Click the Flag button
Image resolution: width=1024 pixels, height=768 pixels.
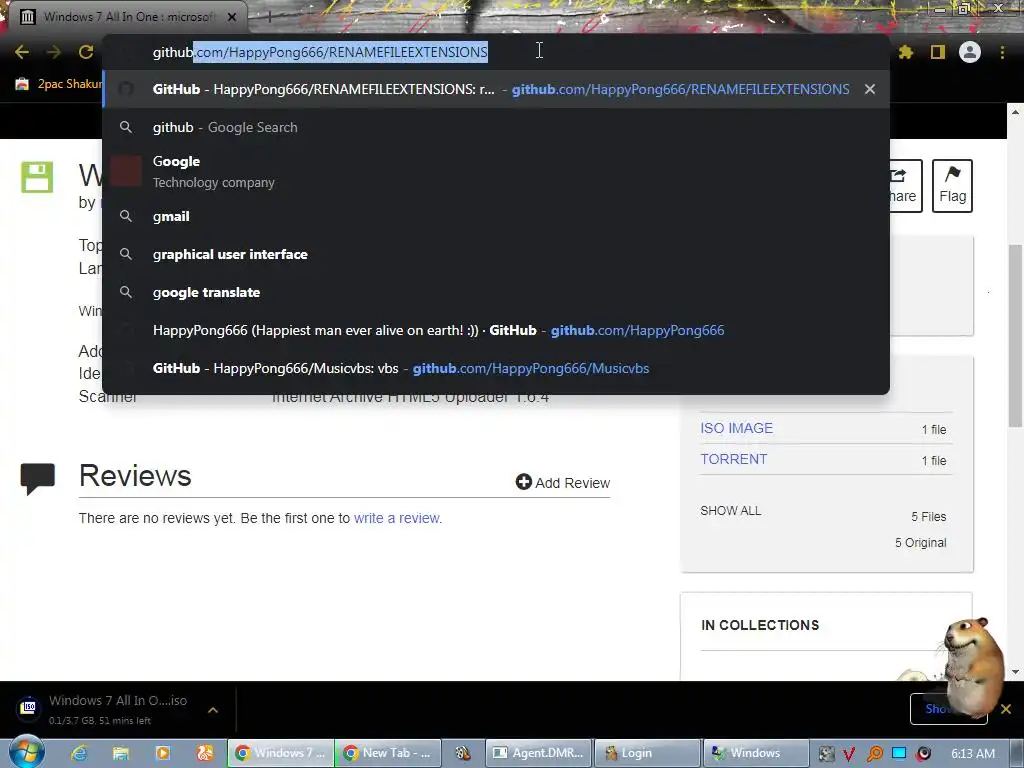click(952, 185)
